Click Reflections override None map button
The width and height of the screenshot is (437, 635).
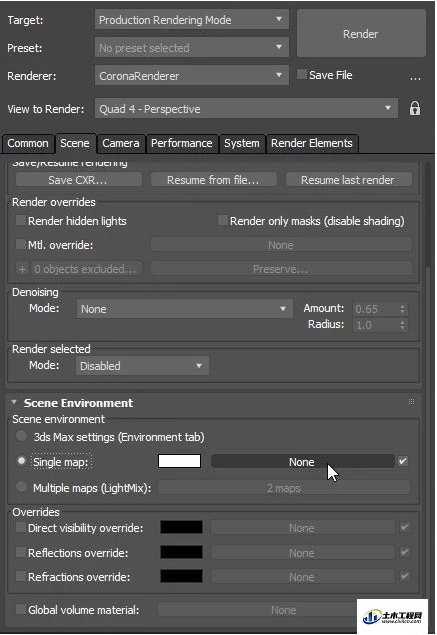(x=302, y=553)
